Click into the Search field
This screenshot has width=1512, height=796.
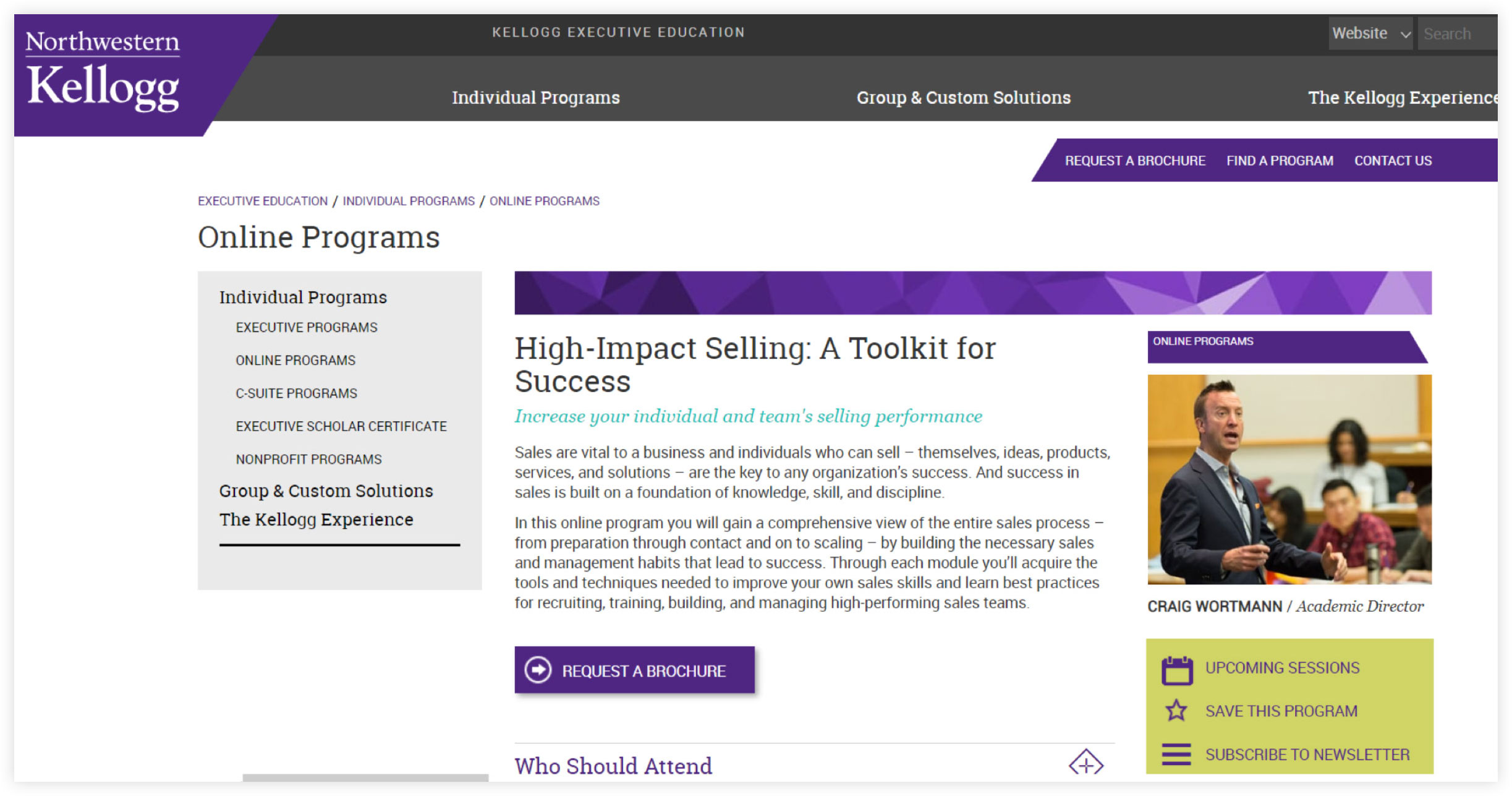1457,33
